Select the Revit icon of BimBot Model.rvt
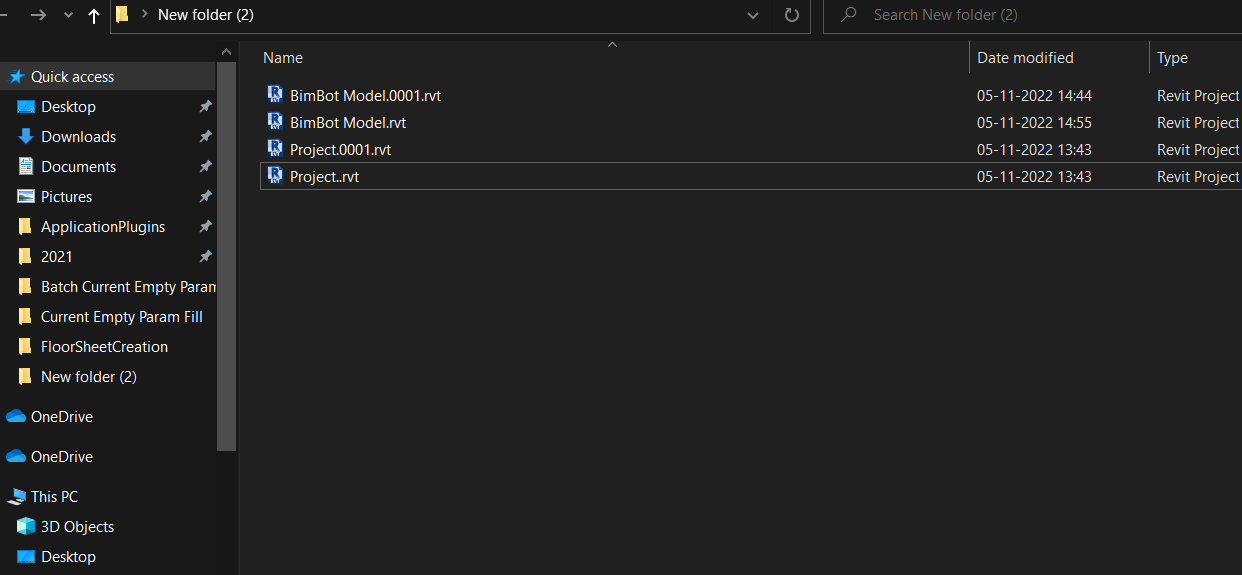Image resolution: width=1242 pixels, height=575 pixels. point(275,122)
